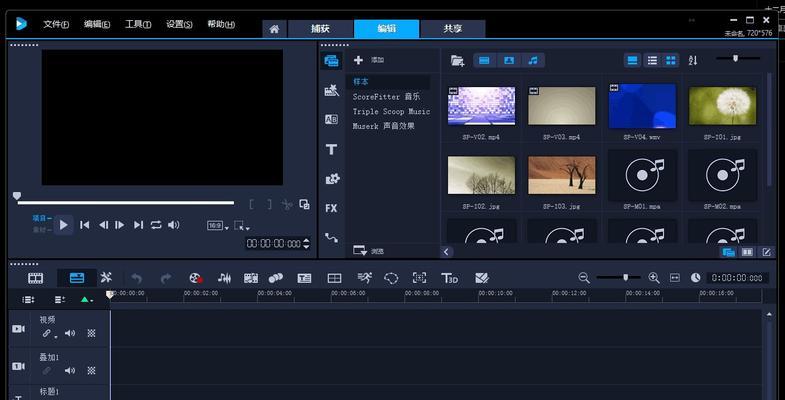Play the project preview

64,225
